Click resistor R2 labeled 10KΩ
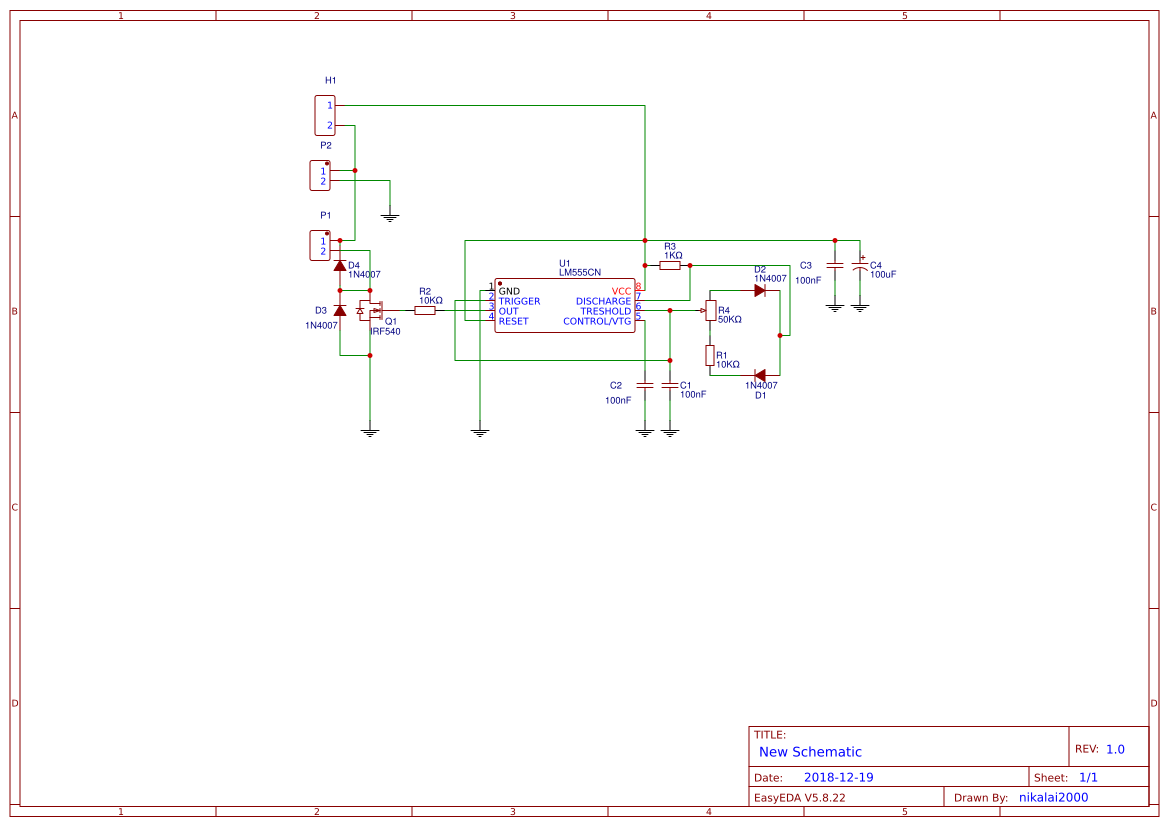1169x827 pixels. point(427,310)
